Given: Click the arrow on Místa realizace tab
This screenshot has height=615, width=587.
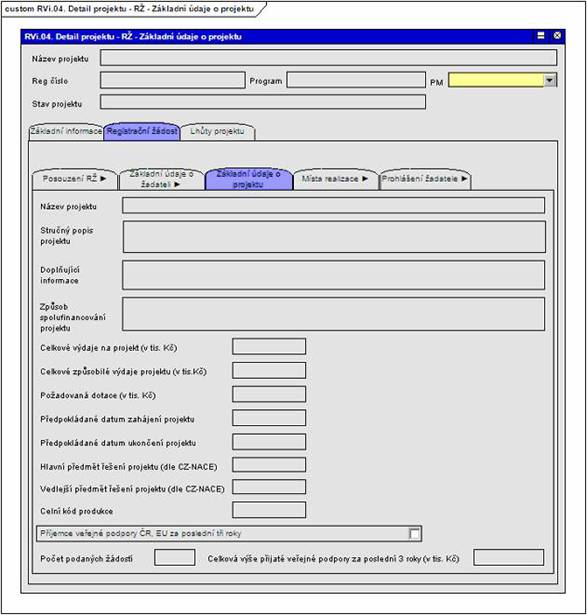Looking at the screenshot, I should click(365, 178).
